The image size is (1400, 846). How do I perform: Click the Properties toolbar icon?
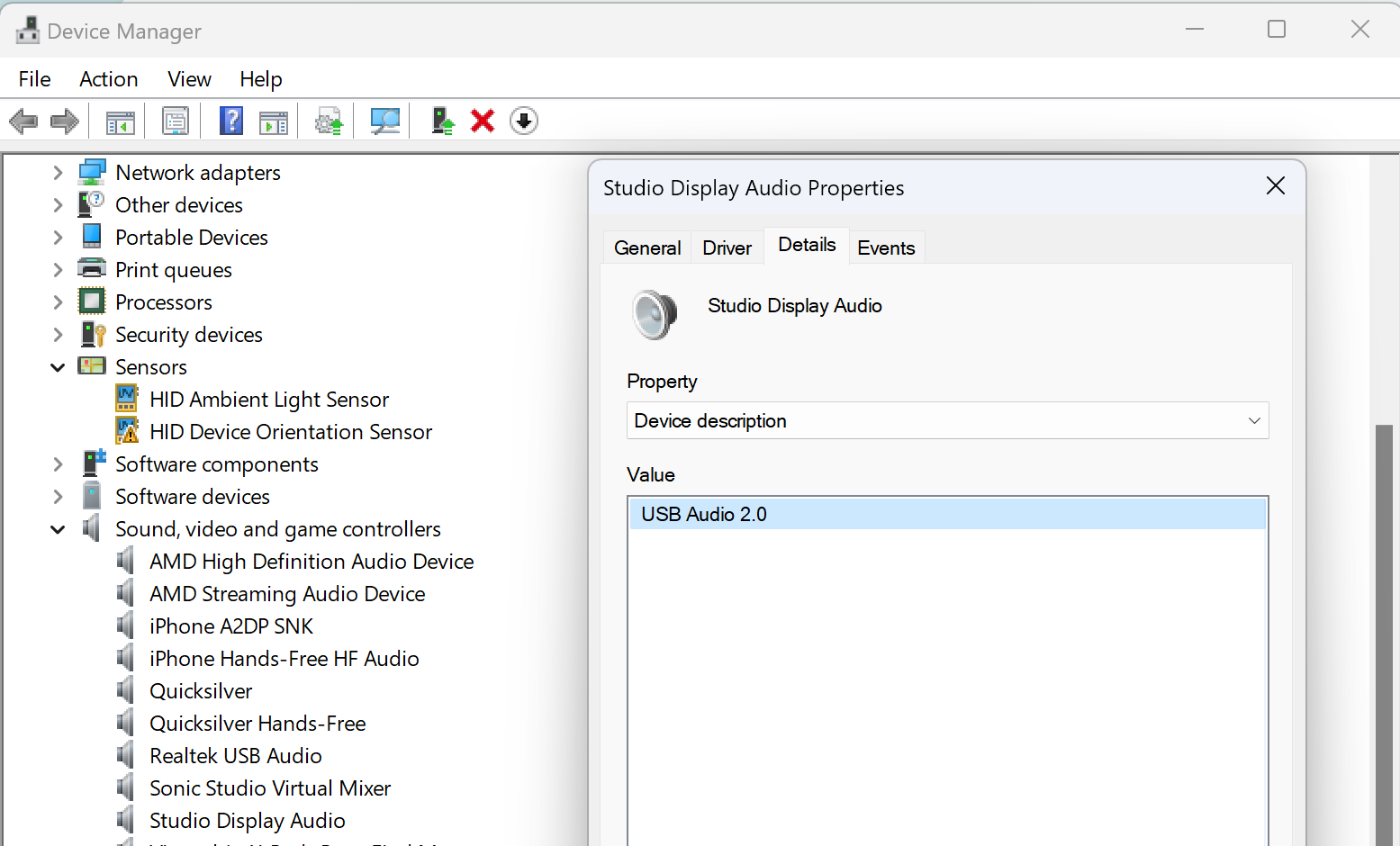[x=175, y=121]
